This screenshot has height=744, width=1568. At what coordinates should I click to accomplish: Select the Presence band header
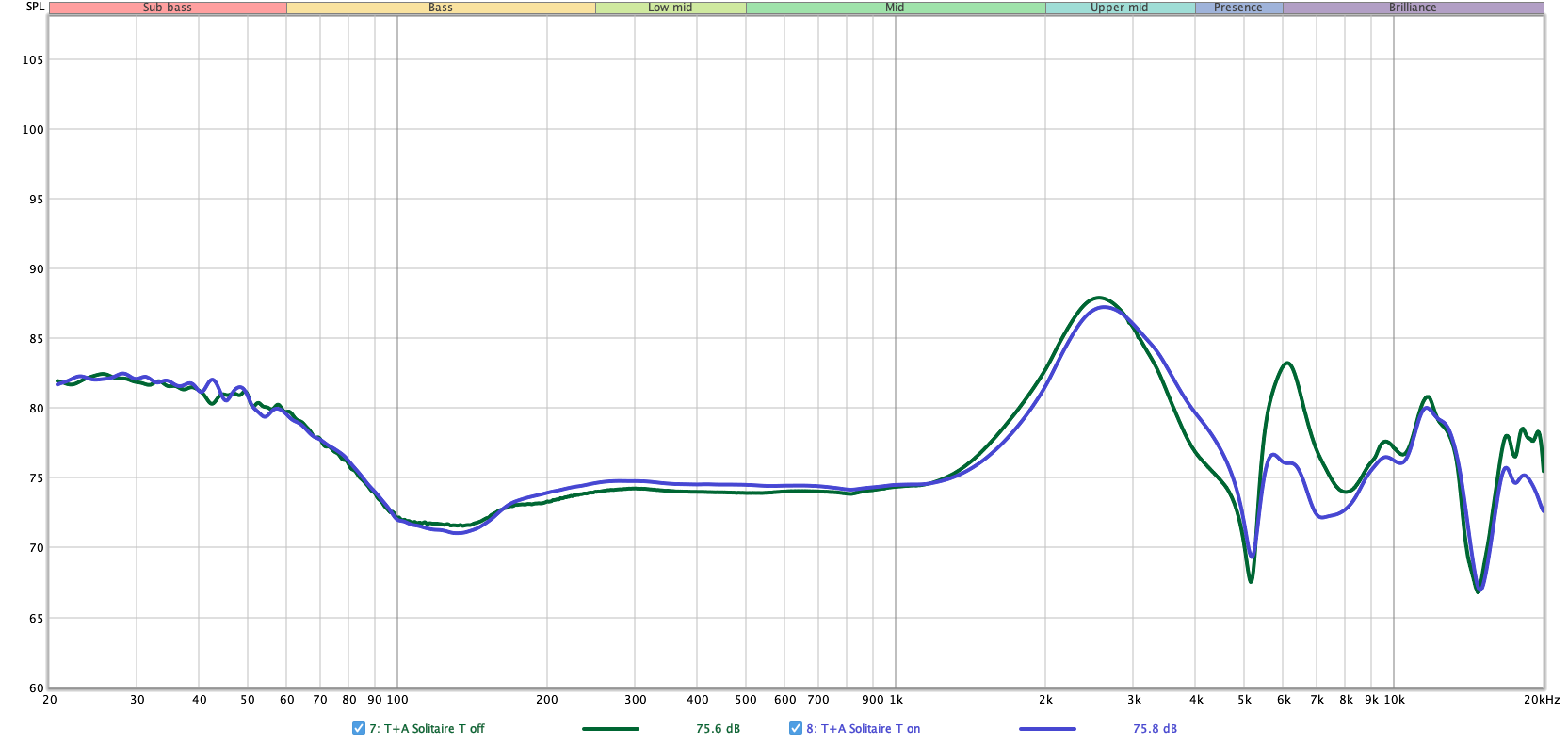1237,8
